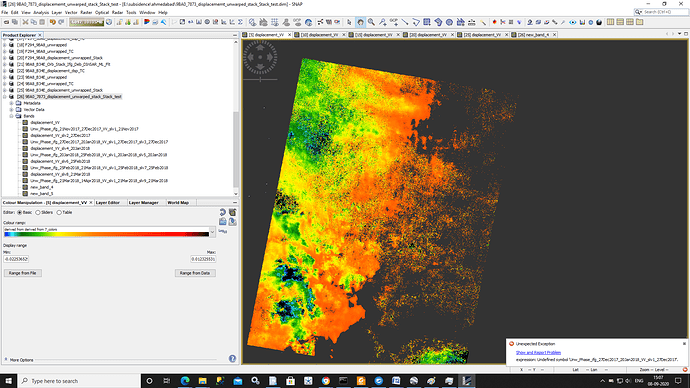This screenshot has width=690, height=388.
Task: Open the Raster menu
Action: coord(86,13)
